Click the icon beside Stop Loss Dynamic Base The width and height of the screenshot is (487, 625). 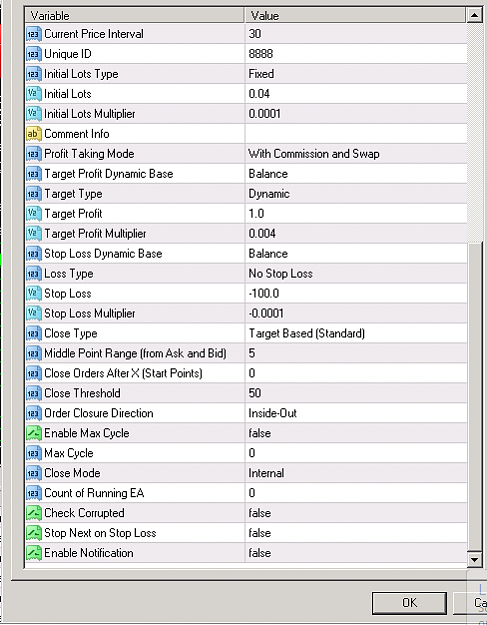34,254
